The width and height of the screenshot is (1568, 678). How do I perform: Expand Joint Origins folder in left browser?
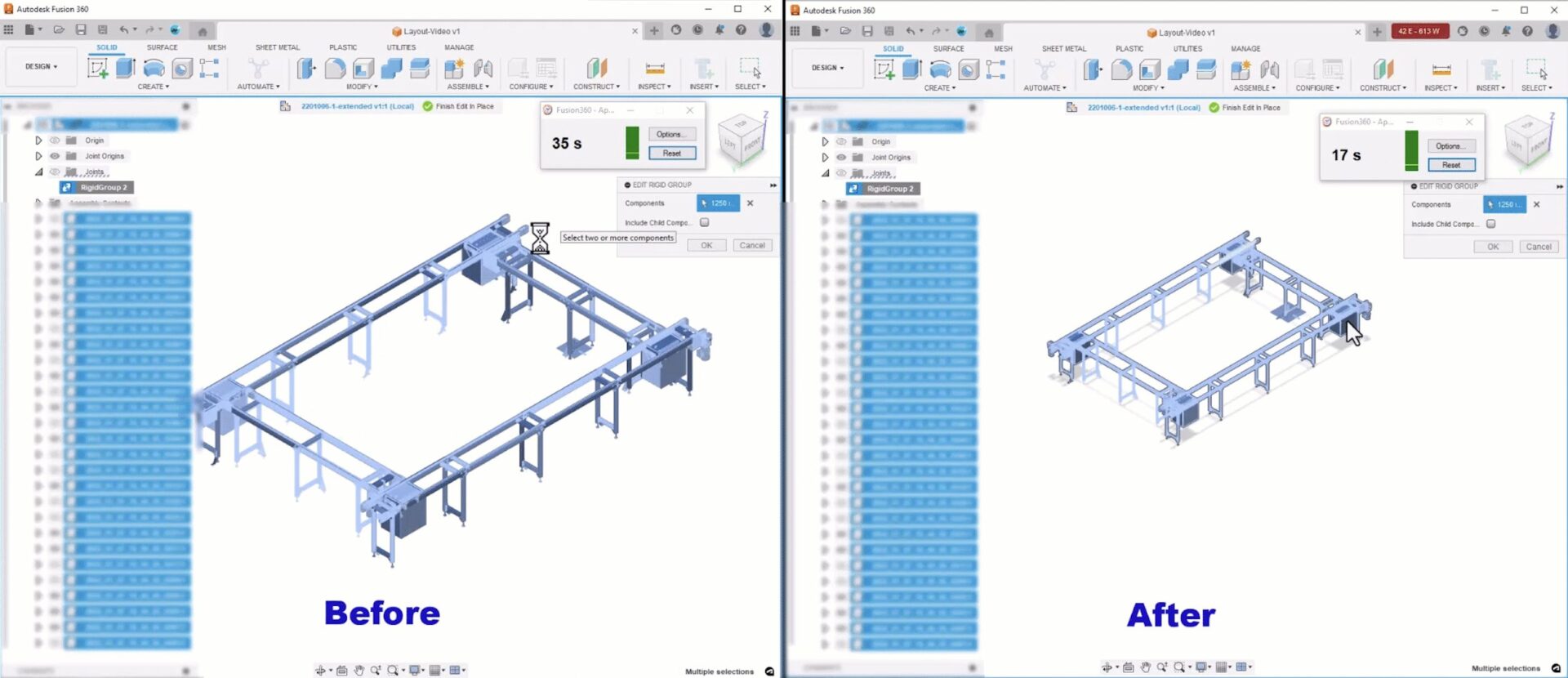click(38, 156)
